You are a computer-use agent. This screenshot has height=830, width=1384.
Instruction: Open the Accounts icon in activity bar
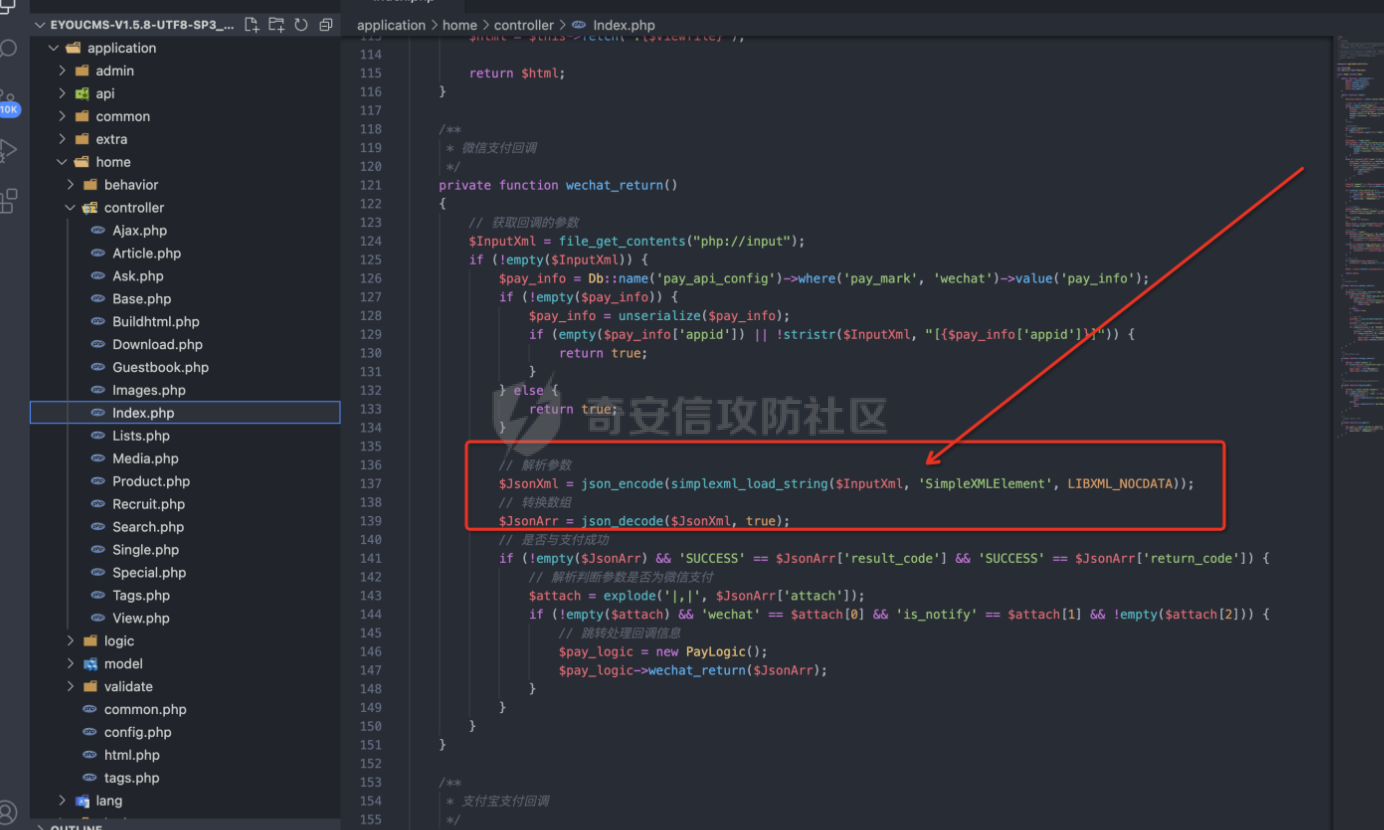tap(9, 811)
